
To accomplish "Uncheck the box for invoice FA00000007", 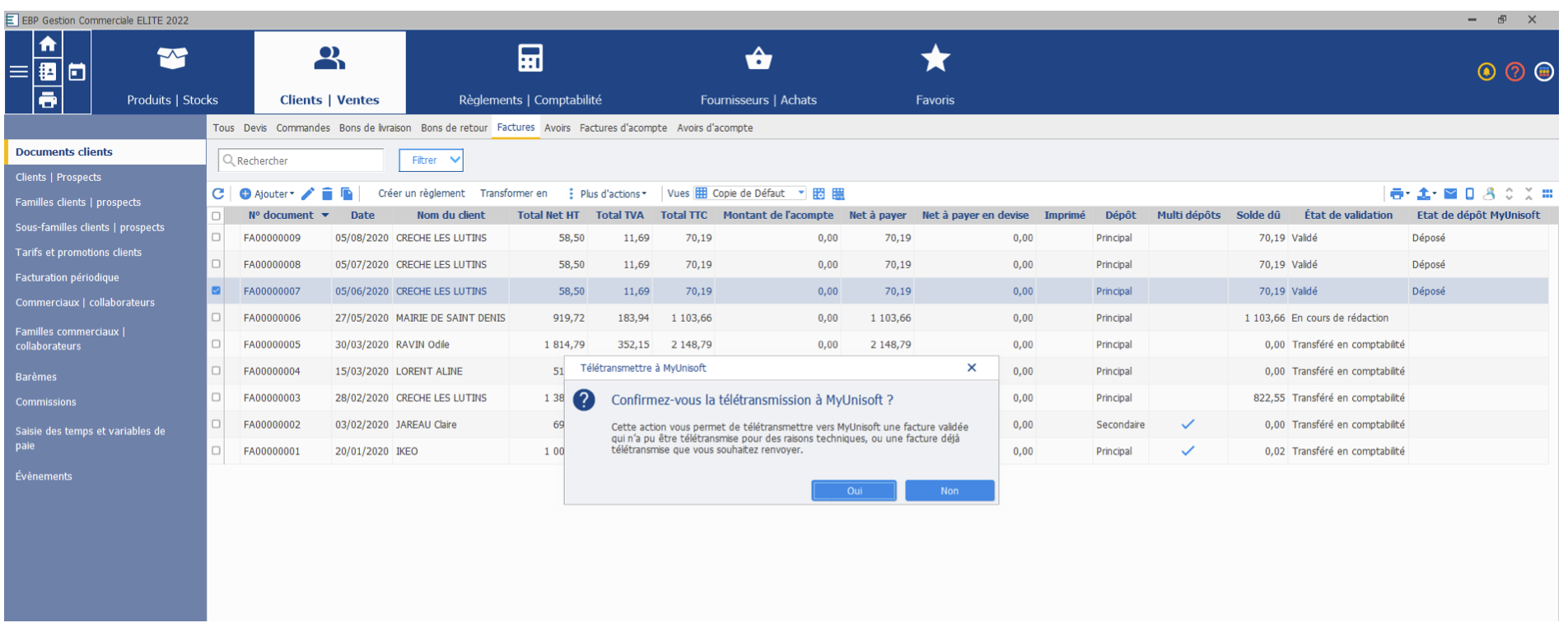I will click(217, 290).
